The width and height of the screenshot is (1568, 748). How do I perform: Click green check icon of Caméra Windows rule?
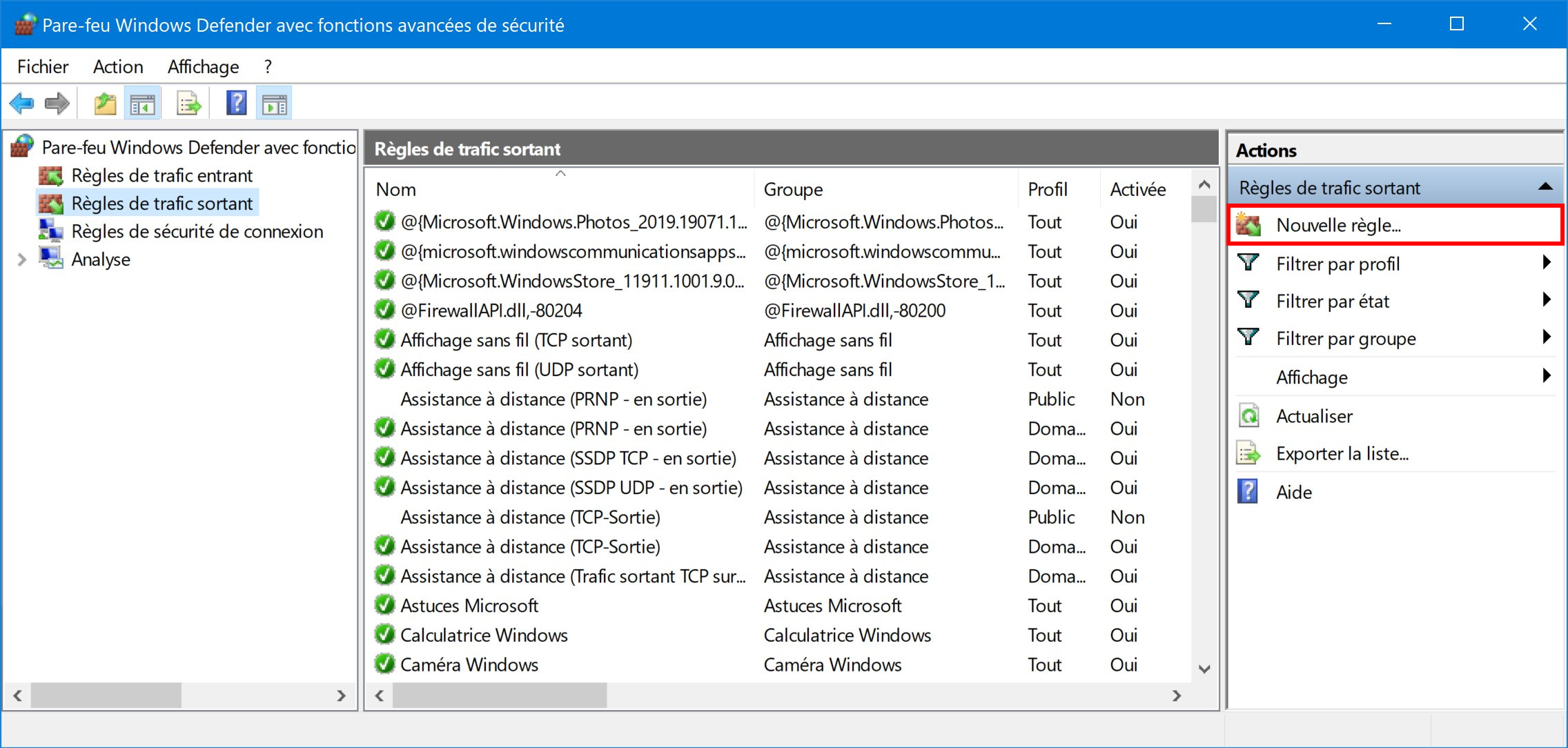[x=384, y=664]
